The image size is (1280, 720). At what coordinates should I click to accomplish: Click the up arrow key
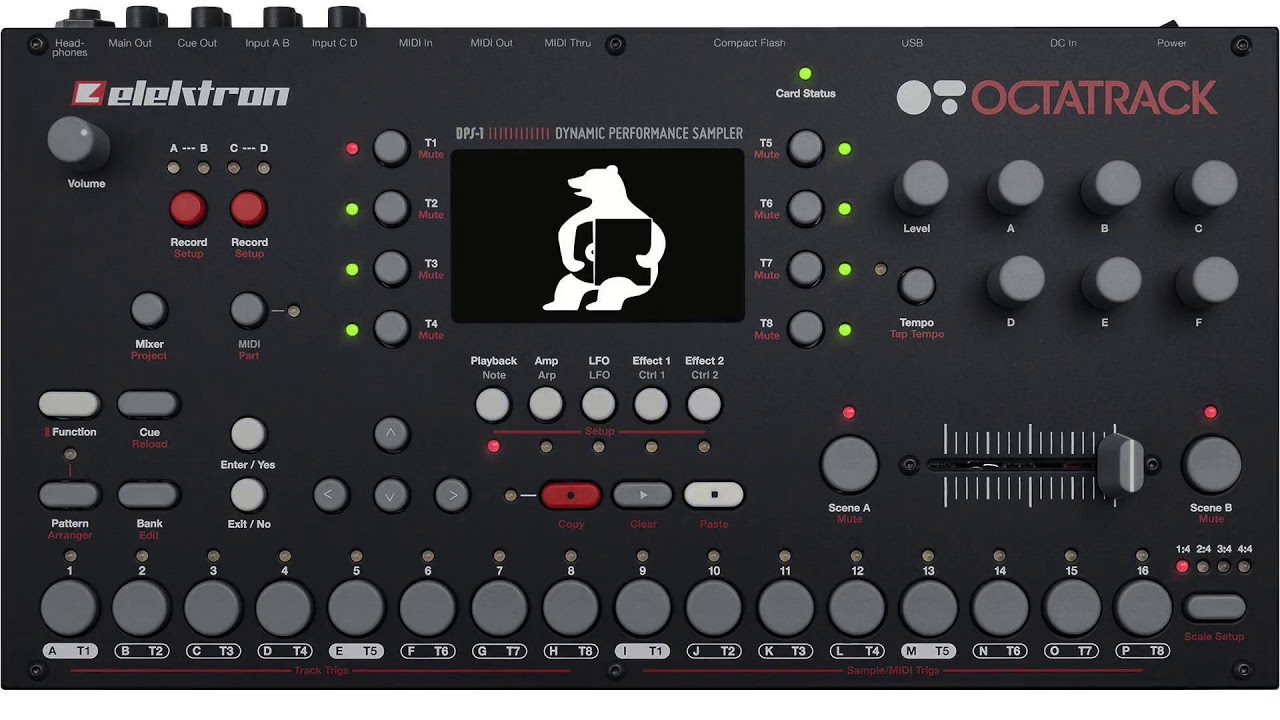(x=392, y=435)
